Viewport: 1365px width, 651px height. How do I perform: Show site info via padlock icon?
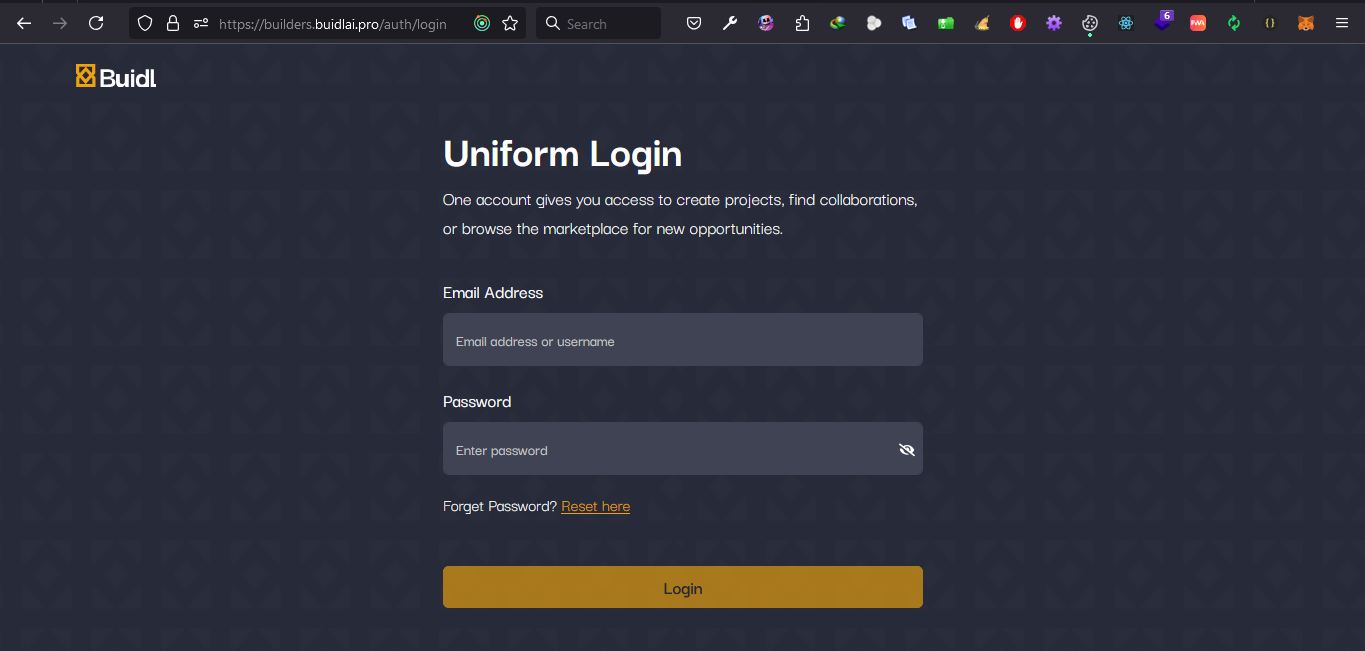173,23
